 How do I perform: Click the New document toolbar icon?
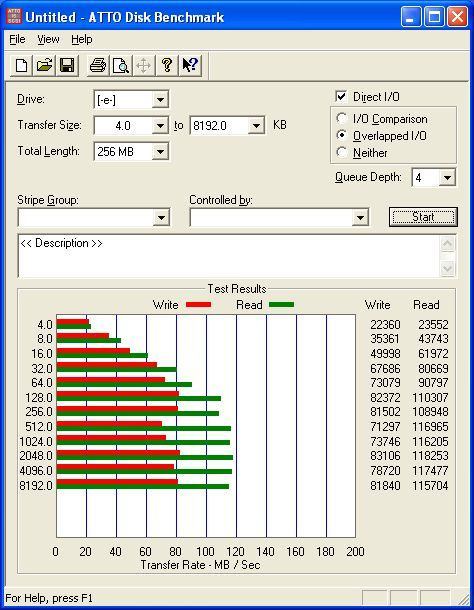coord(21,65)
